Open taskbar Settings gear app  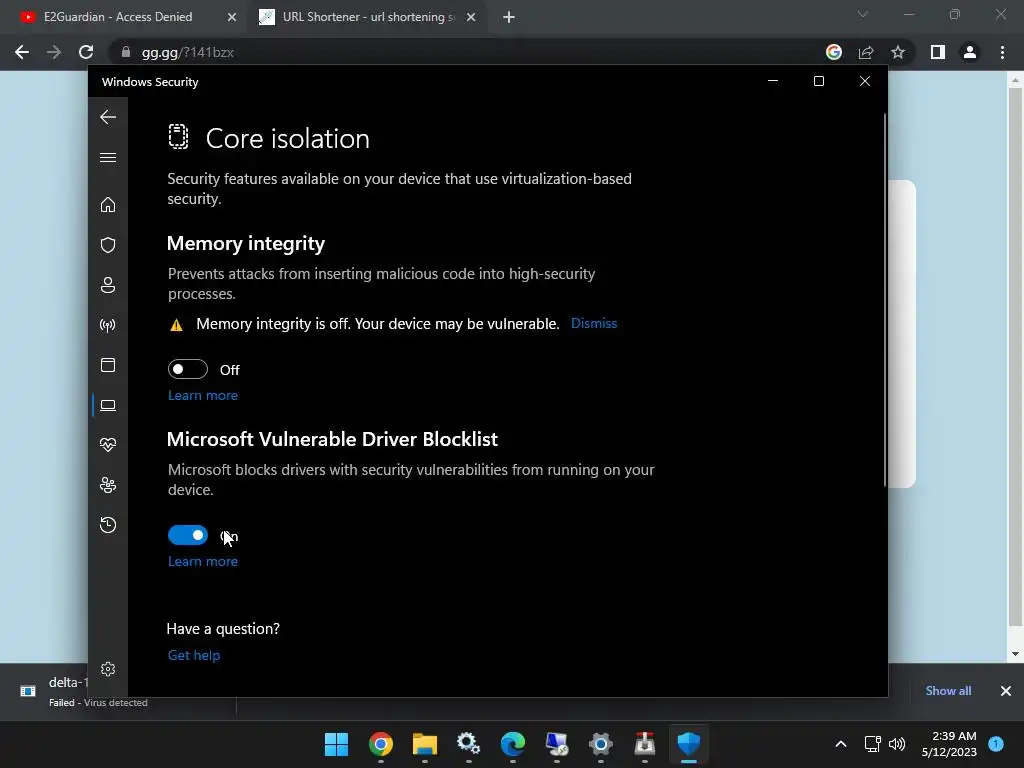[x=600, y=744]
